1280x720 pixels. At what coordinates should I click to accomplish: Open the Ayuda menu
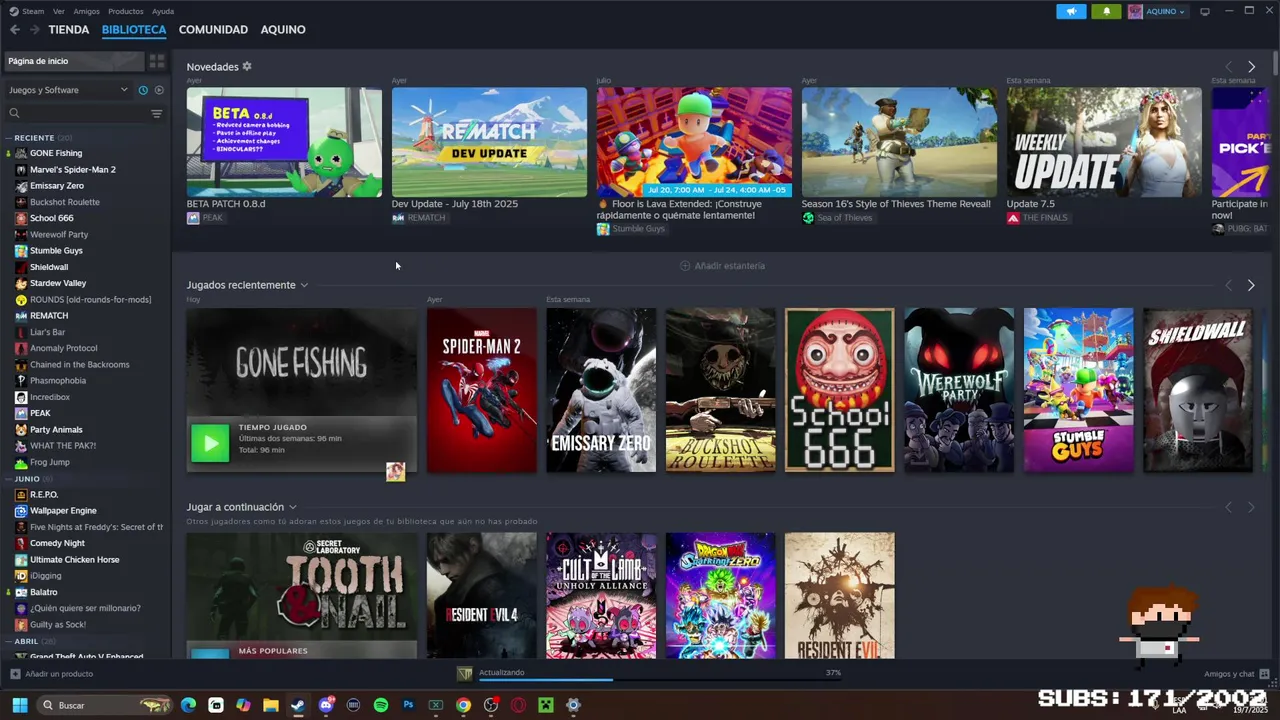point(163,11)
